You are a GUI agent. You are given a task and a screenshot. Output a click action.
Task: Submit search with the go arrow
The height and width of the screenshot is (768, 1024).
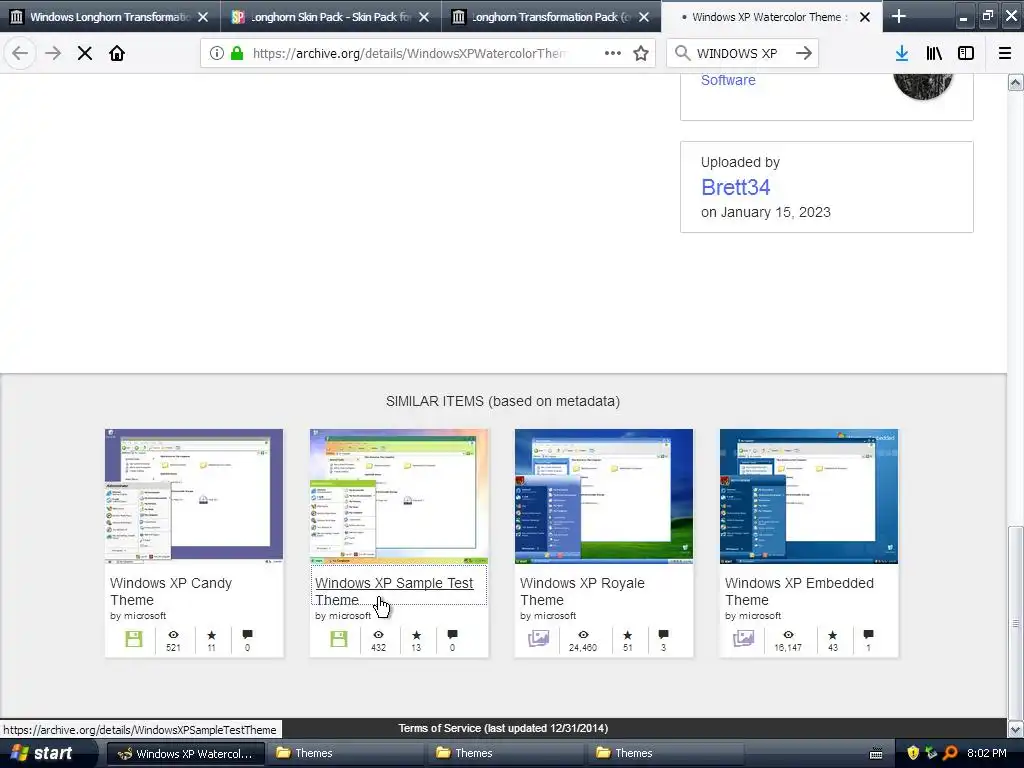(x=804, y=53)
